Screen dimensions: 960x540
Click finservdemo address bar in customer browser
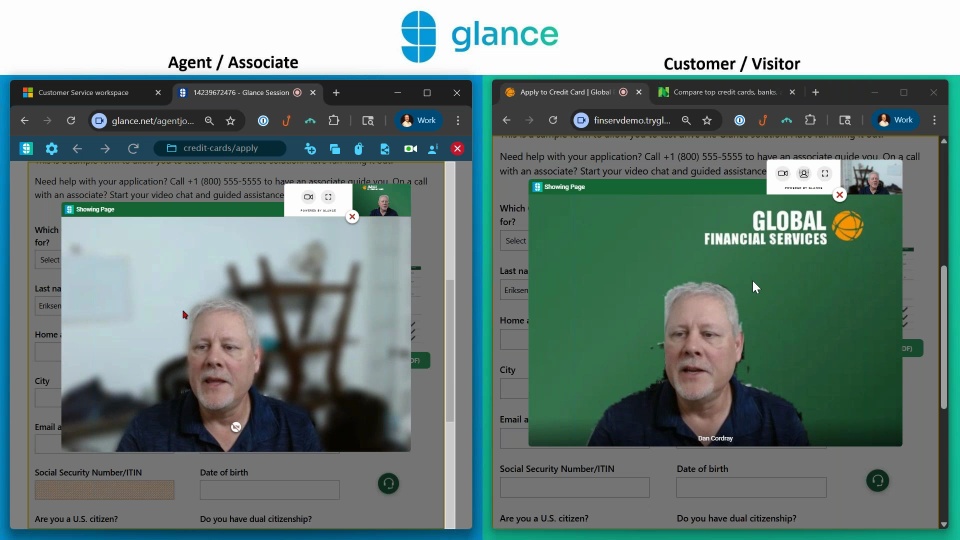click(631, 120)
